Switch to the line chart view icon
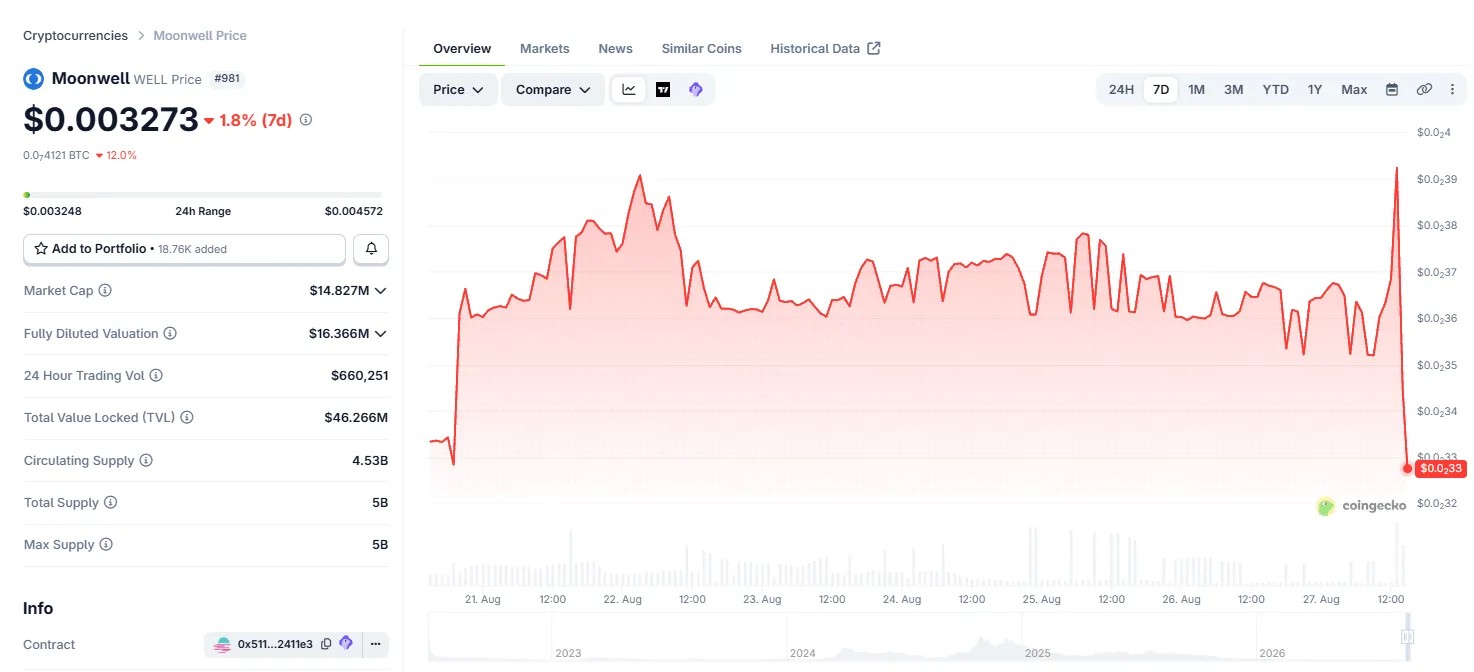This screenshot has height=672, width=1474. coord(629,90)
